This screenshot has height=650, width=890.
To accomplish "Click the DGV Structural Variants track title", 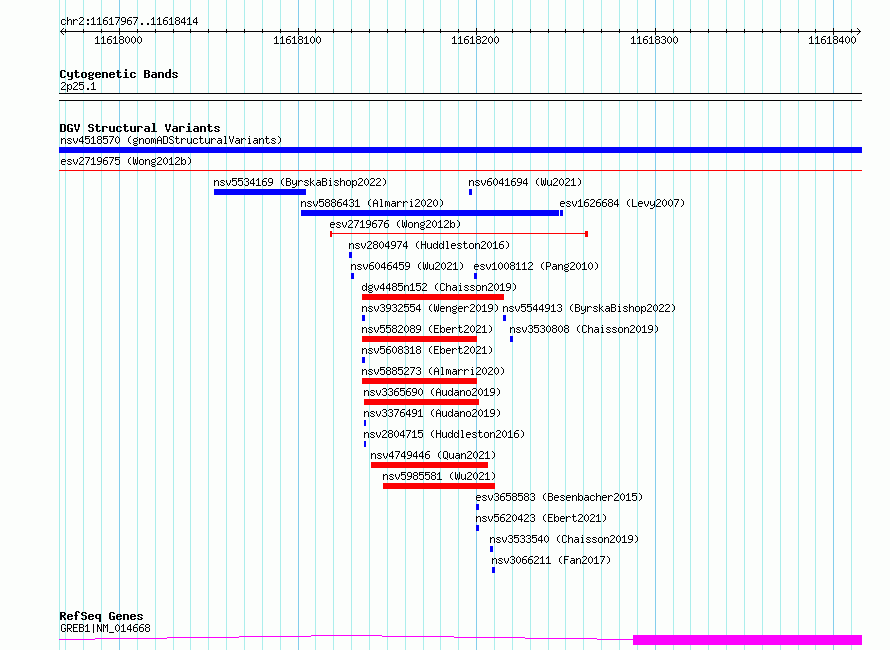I will (x=140, y=128).
